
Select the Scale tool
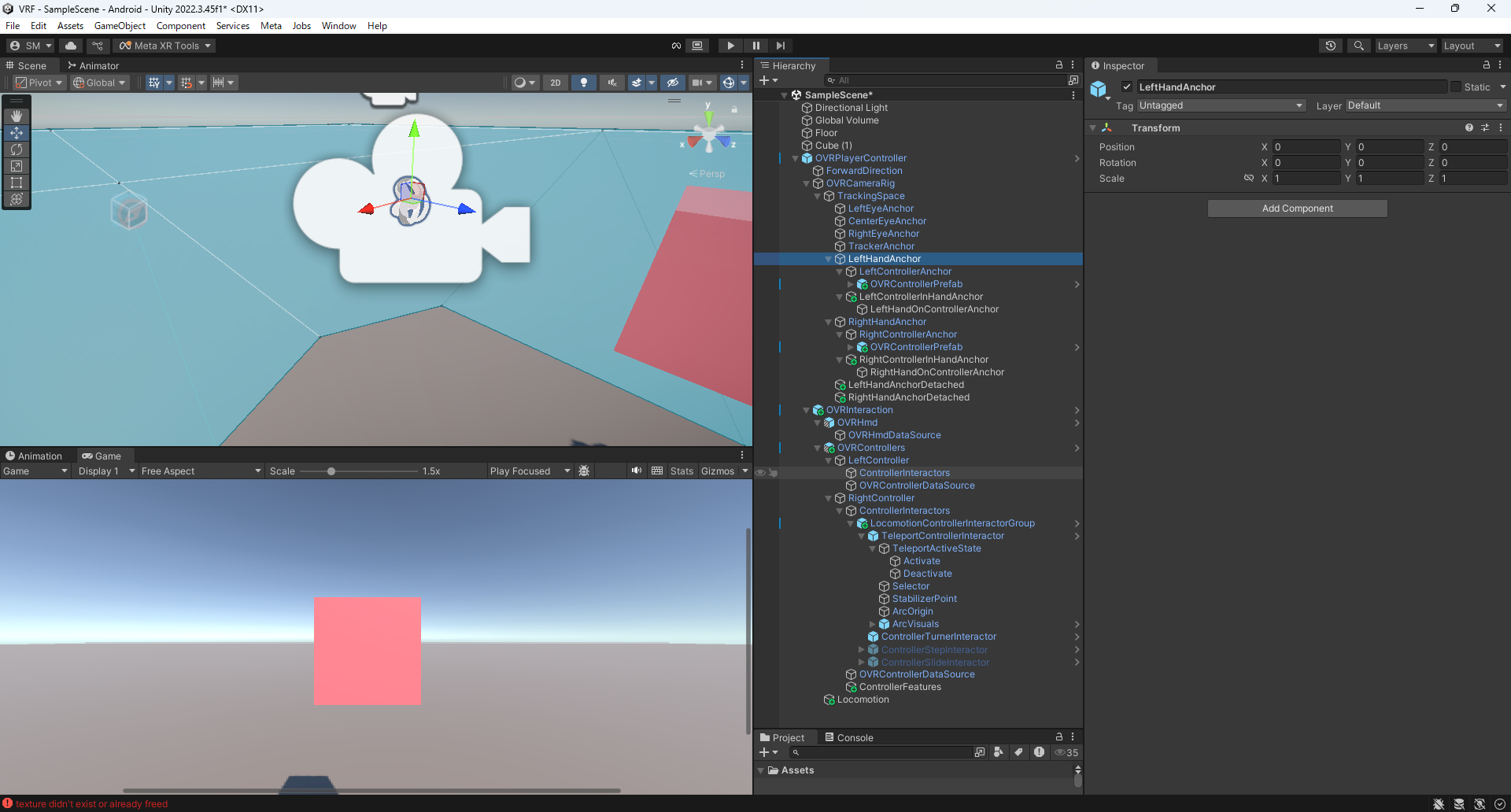[x=17, y=166]
